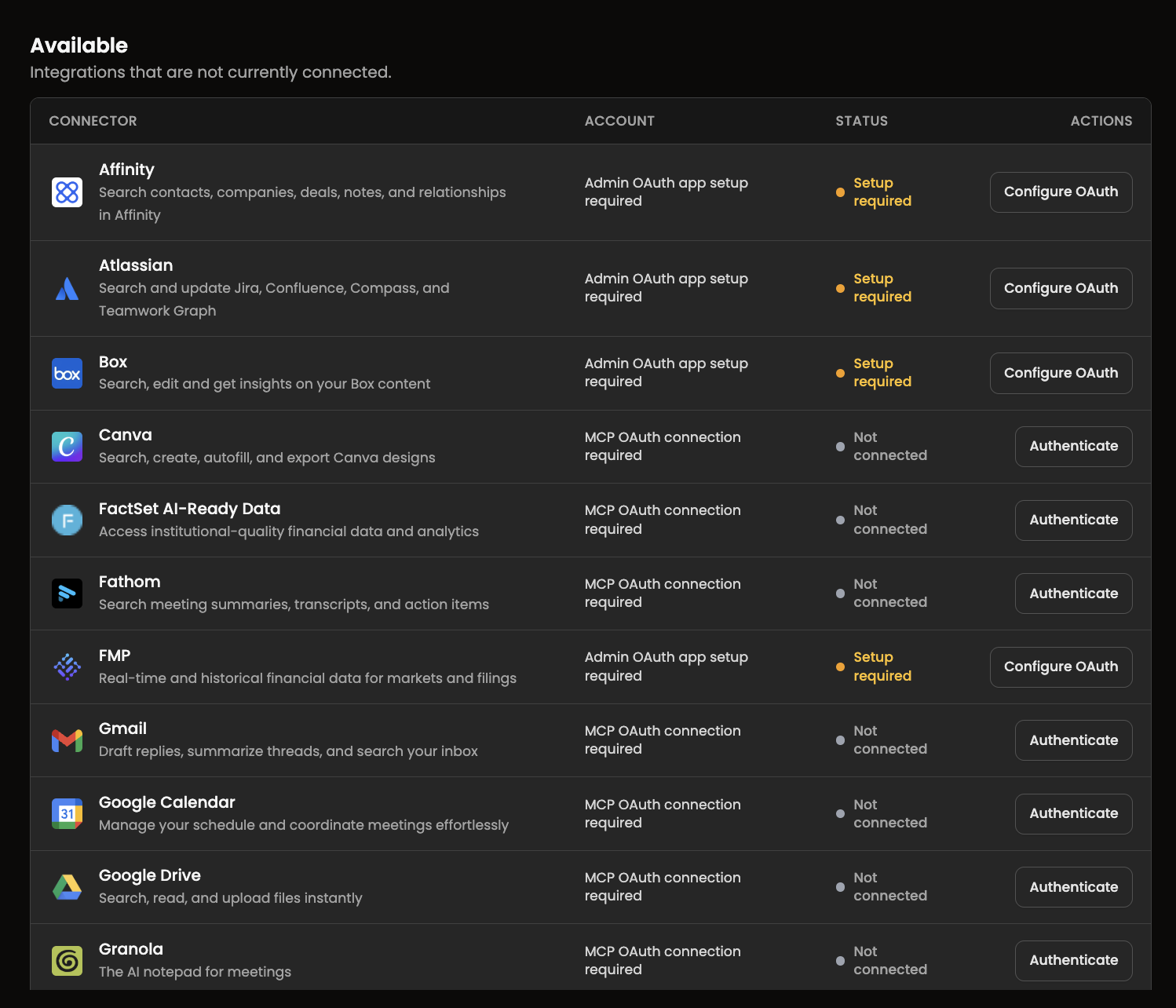Click Granola description AI notepad for meetings
The image size is (1176, 1008).
[195, 972]
